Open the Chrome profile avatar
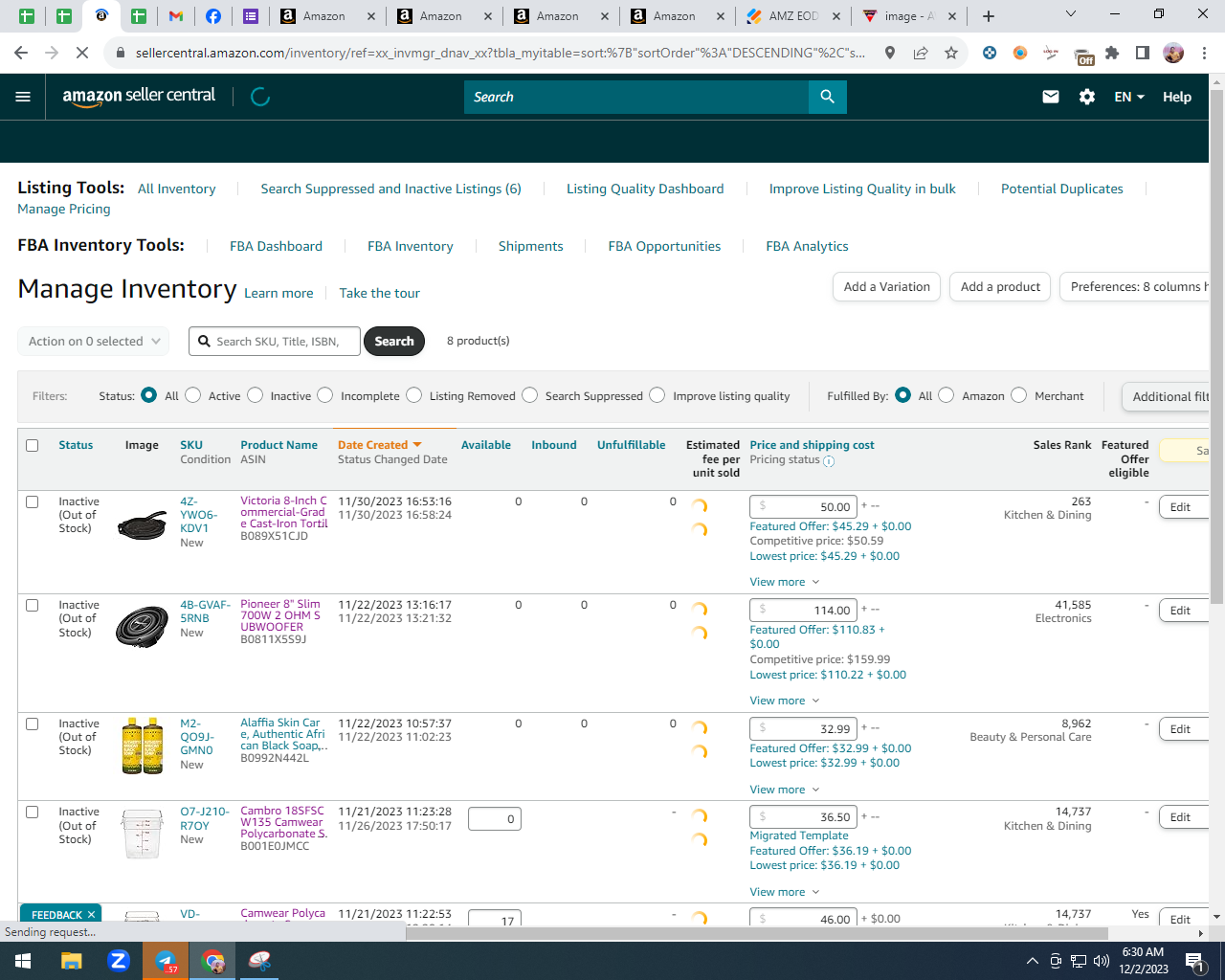1225x980 pixels. click(x=1173, y=53)
